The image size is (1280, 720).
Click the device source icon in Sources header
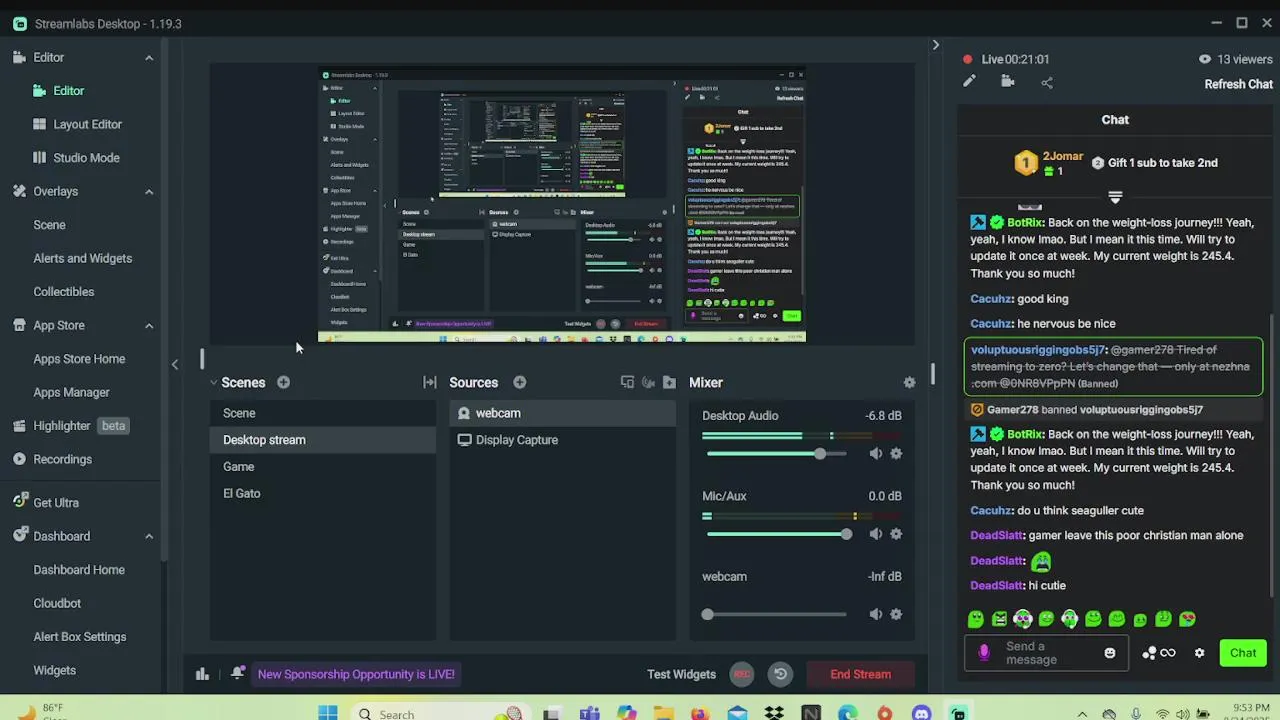[627, 382]
